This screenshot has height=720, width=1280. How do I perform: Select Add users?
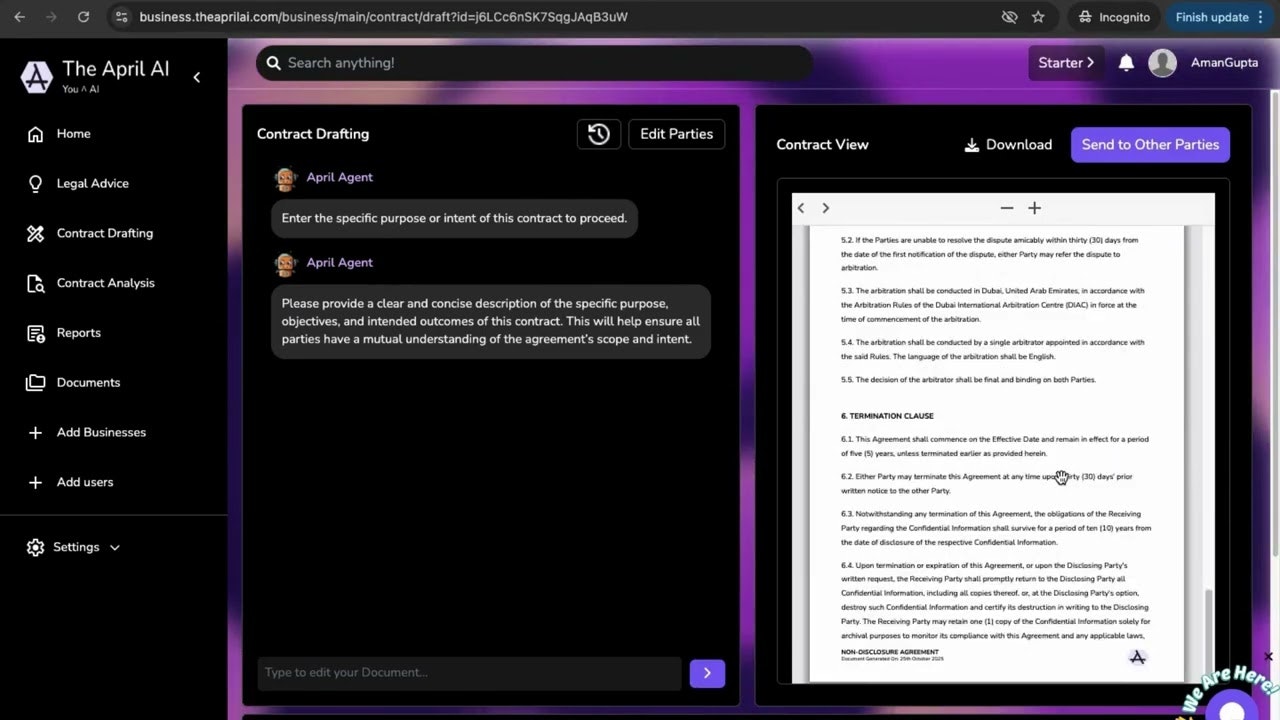[x=85, y=482]
